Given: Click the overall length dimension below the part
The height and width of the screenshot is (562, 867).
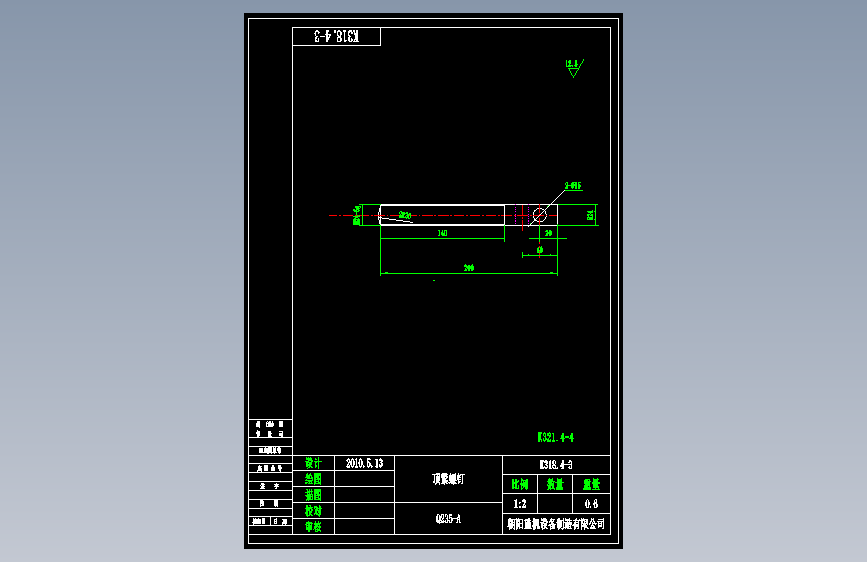Looking at the screenshot, I should tap(469, 268).
